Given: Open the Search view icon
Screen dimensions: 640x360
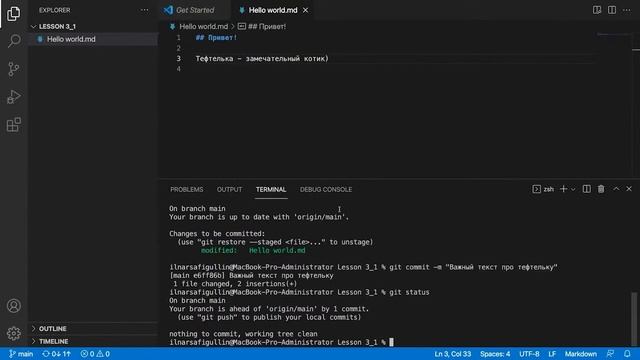Looking at the screenshot, I should coord(14,41).
